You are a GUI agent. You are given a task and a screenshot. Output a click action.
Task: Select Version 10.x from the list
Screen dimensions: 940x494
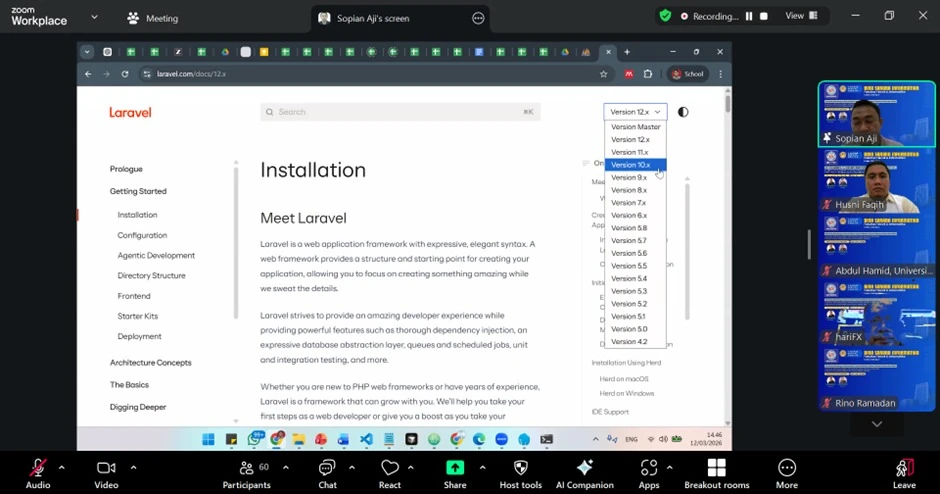pyautogui.click(x=635, y=165)
